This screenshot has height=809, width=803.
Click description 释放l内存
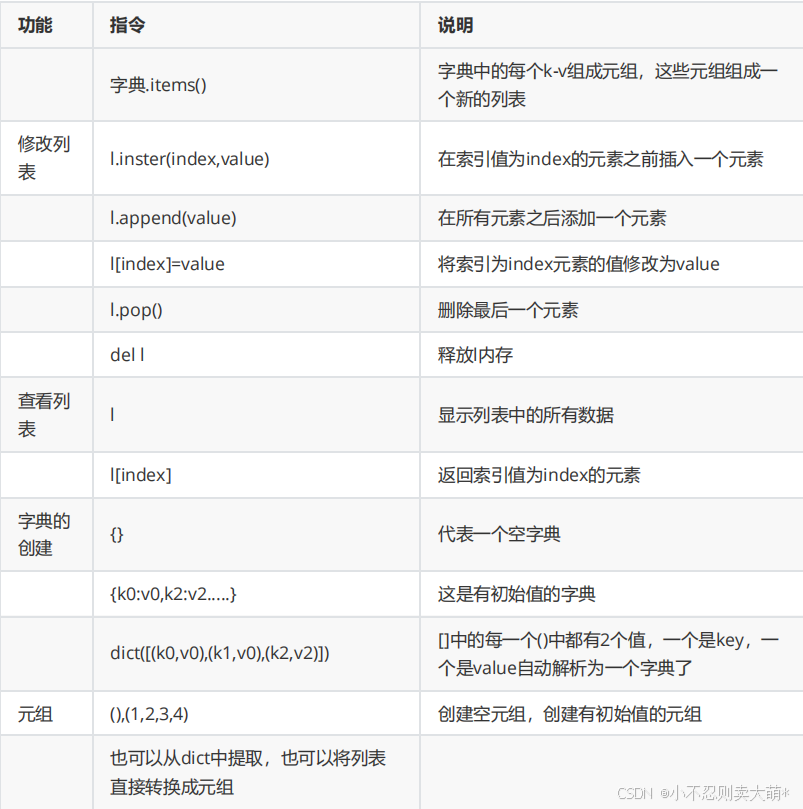475,355
